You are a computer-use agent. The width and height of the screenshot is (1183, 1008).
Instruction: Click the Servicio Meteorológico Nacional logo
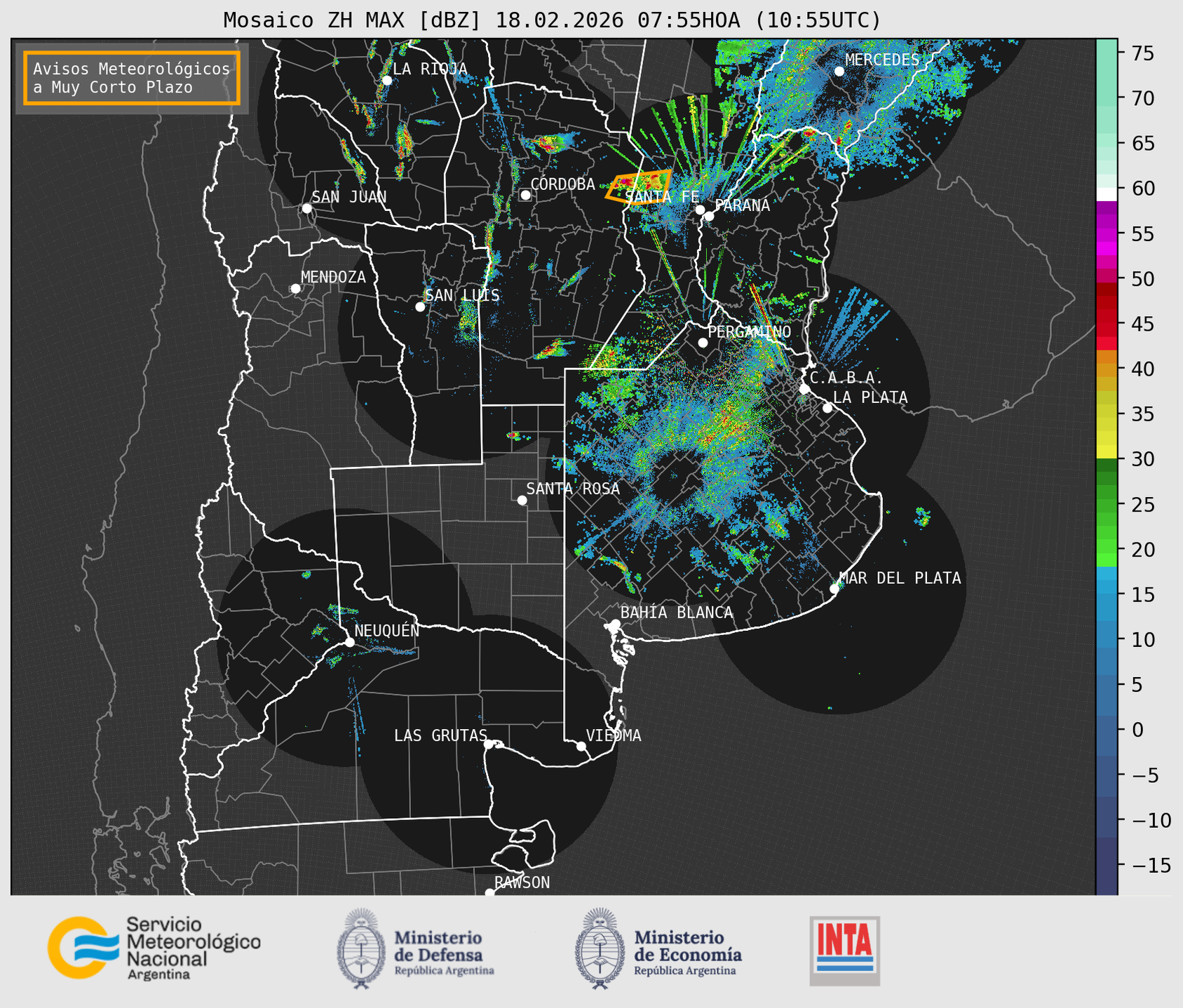tap(154, 948)
